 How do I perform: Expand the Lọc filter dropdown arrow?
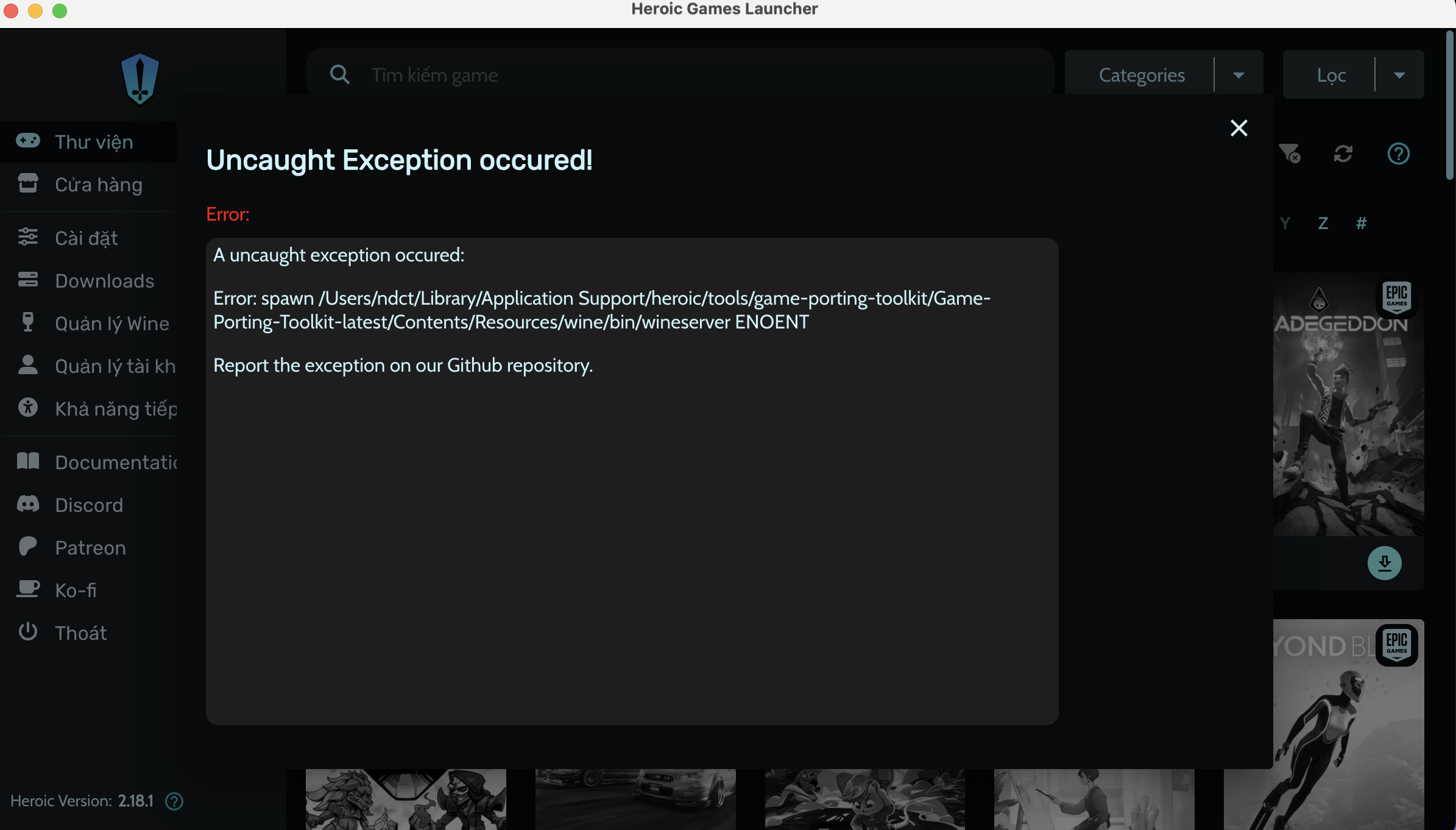click(1399, 75)
